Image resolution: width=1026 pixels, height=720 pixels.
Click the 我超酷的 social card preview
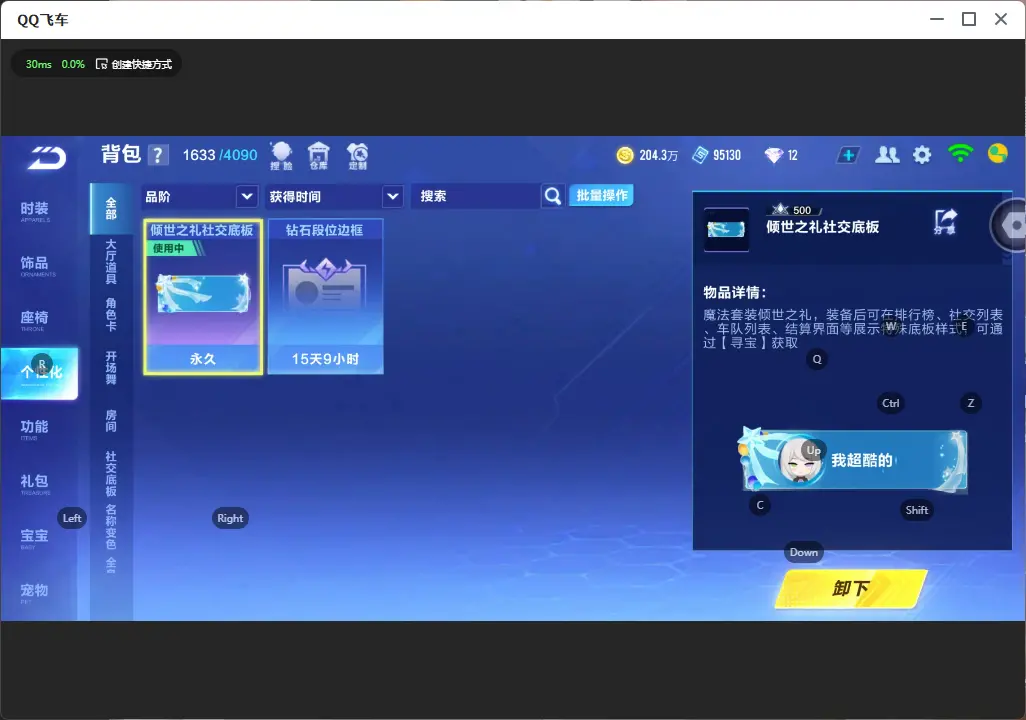pos(853,460)
